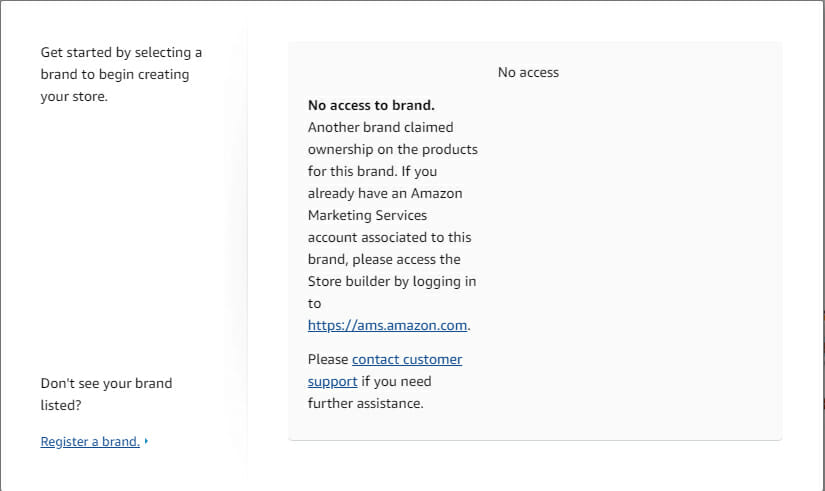The image size is (825, 491).
Task: Open the Register a brand link
Action: (90, 442)
